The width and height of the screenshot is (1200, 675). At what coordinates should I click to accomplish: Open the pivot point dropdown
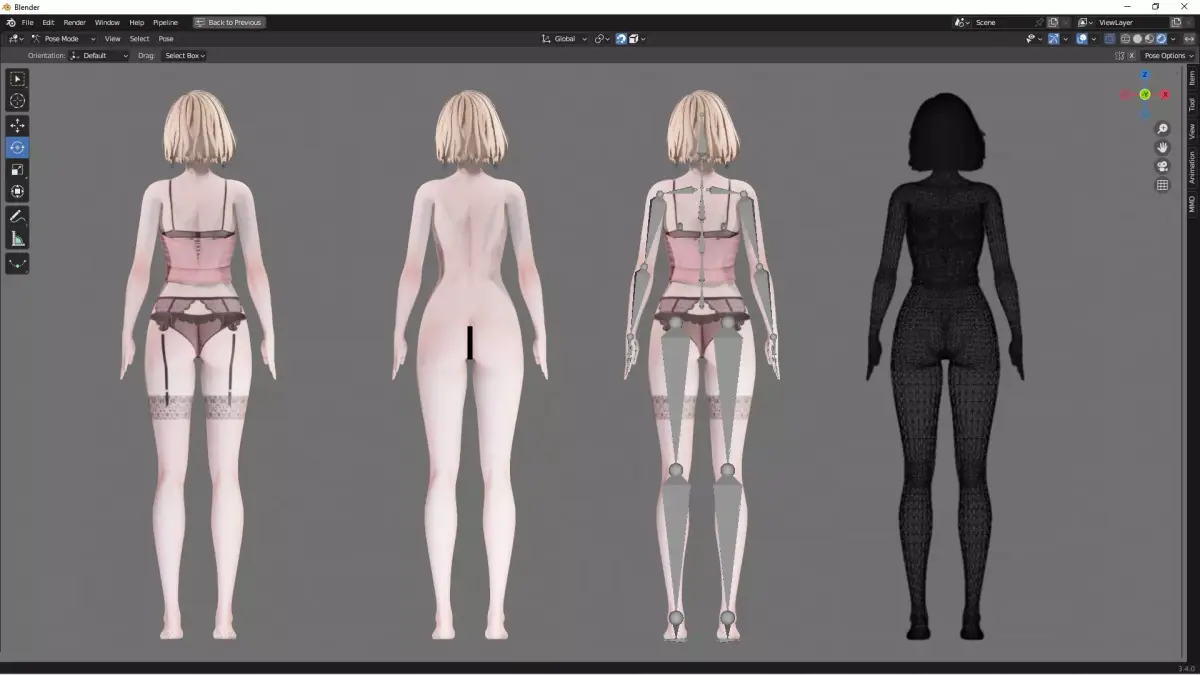601,39
